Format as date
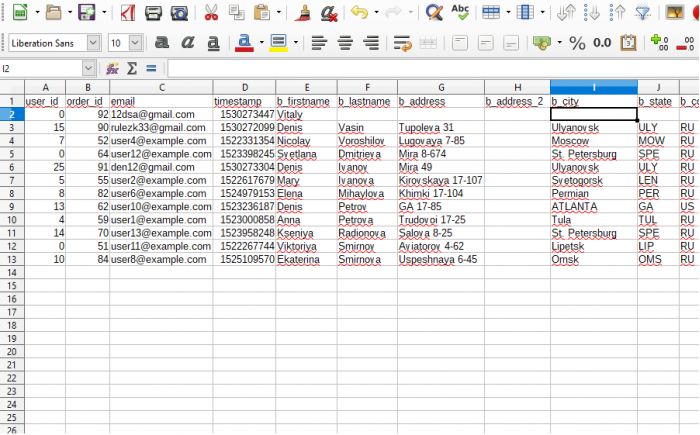700x435 pixels. pyautogui.click(x=628, y=43)
